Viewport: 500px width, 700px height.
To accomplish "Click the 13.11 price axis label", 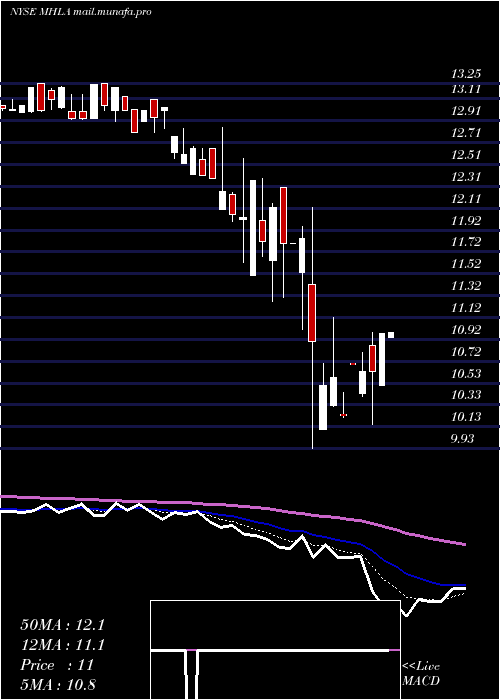I will point(467,89).
